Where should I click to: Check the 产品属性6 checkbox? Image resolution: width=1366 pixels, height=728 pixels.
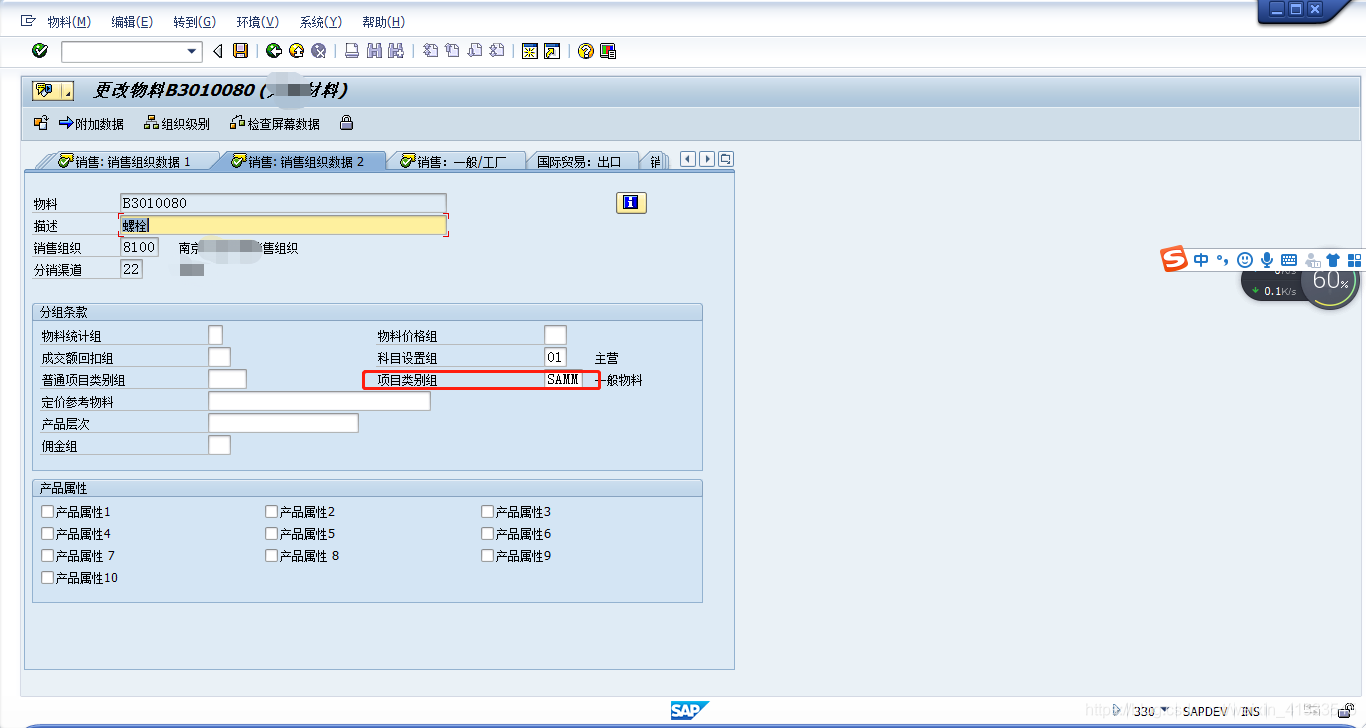coord(488,533)
